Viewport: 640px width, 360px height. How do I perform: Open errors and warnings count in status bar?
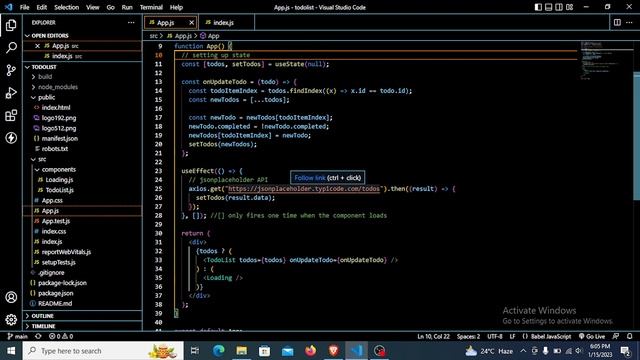(61, 336)
